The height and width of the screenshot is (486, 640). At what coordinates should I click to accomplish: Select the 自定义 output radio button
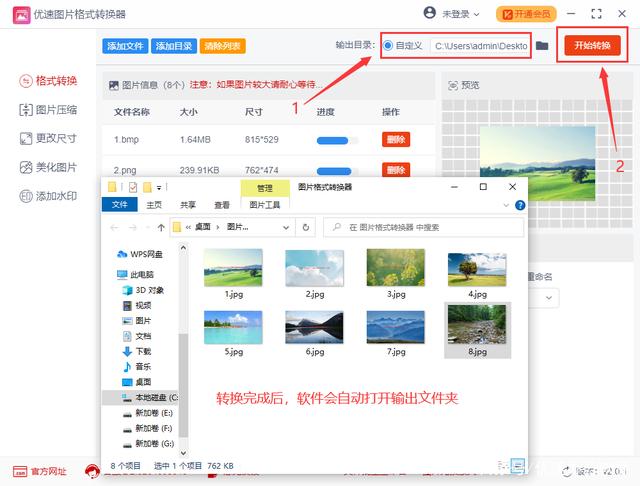click(x=388, y=45)
